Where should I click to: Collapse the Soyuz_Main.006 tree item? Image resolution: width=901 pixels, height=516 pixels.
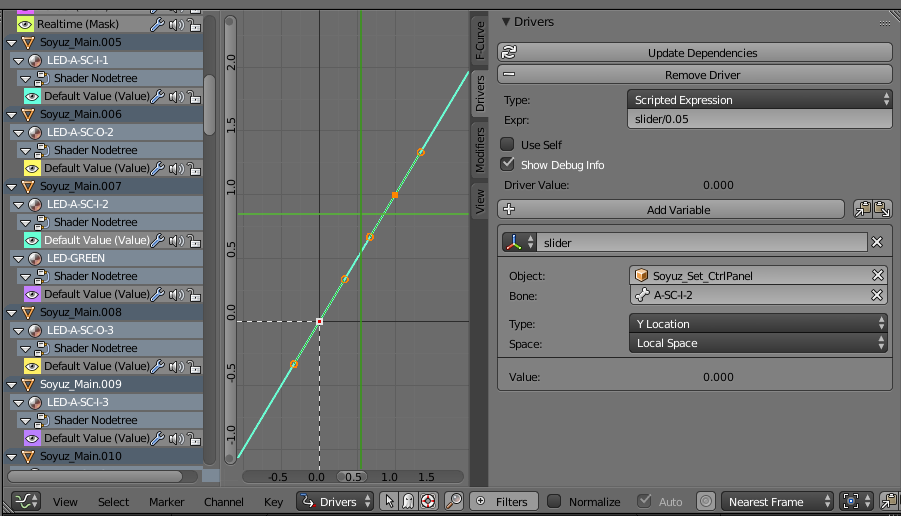(x=12, y=114)
